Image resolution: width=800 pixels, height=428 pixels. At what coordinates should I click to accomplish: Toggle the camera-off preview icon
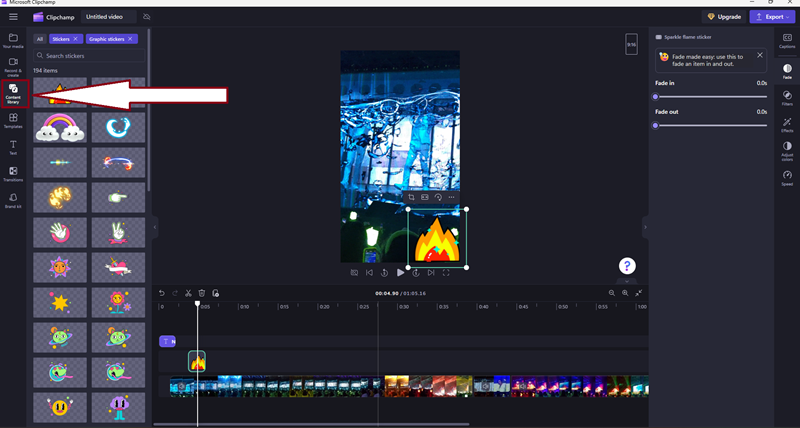pos(354,273)
